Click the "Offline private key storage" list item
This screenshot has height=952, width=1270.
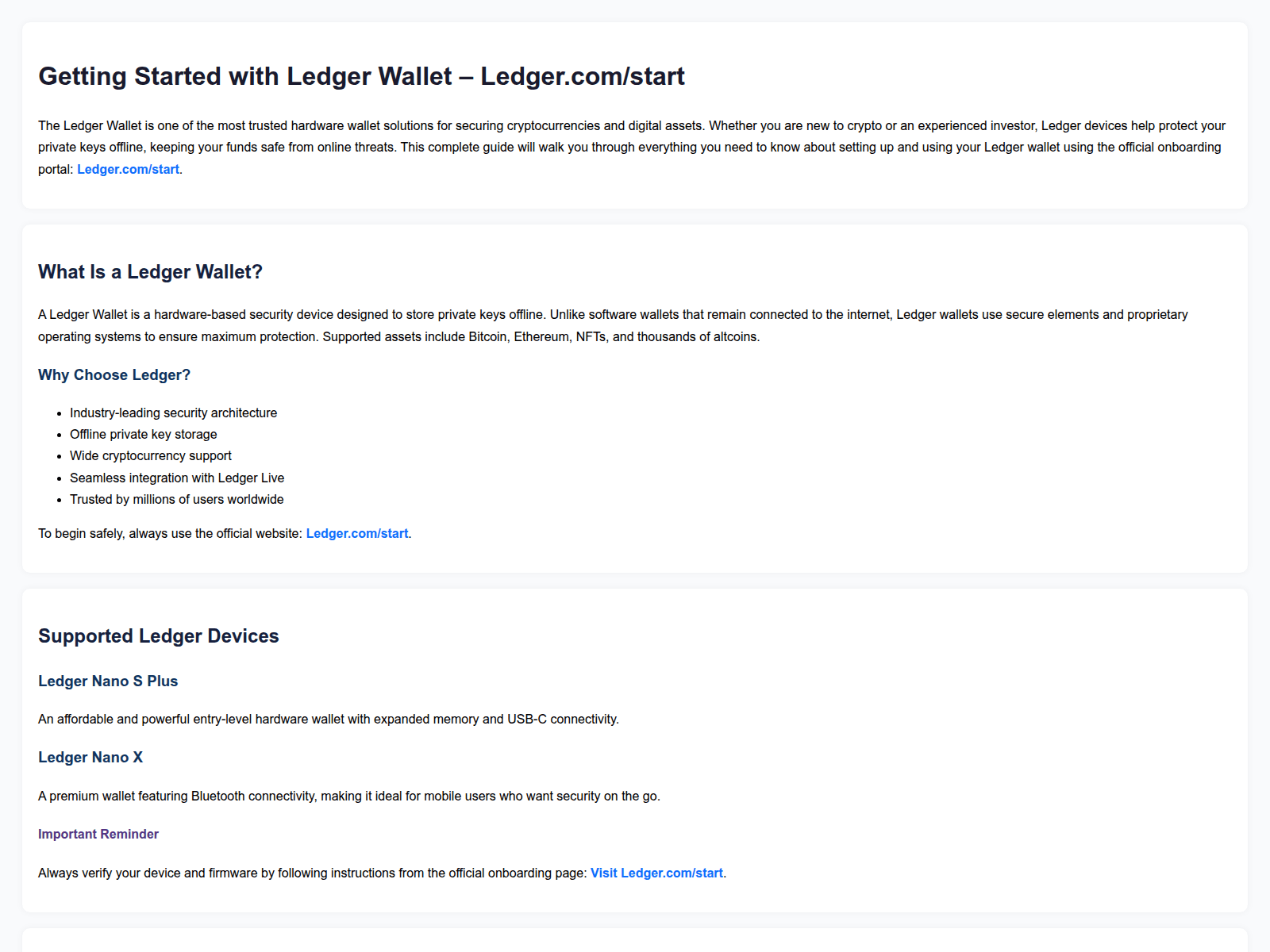pos(143,434)
